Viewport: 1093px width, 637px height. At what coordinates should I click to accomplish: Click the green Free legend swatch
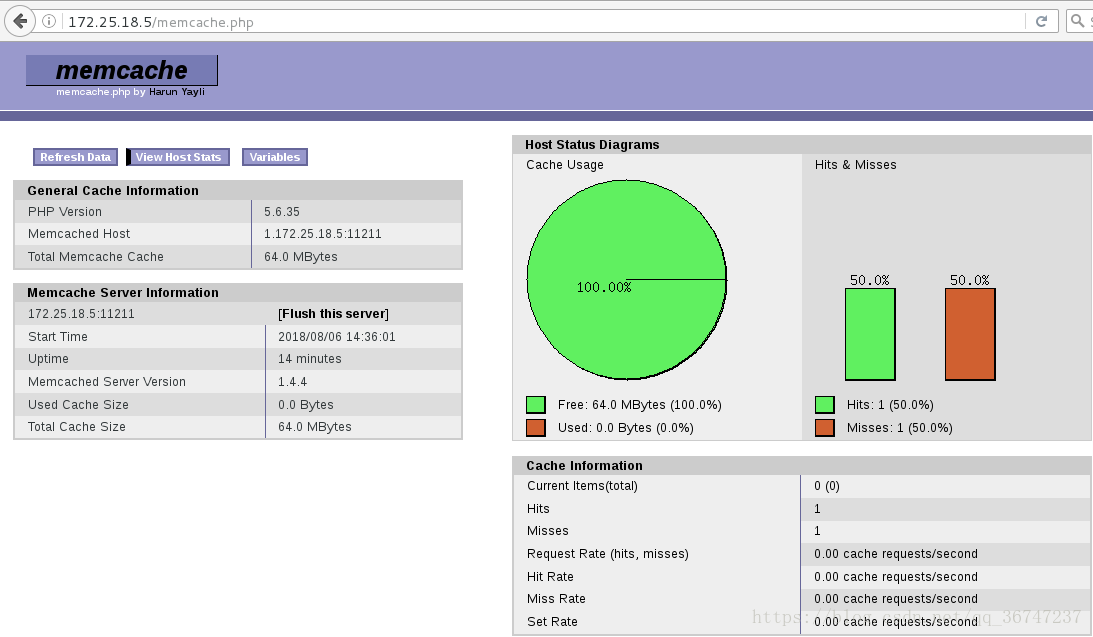point(536,405)
